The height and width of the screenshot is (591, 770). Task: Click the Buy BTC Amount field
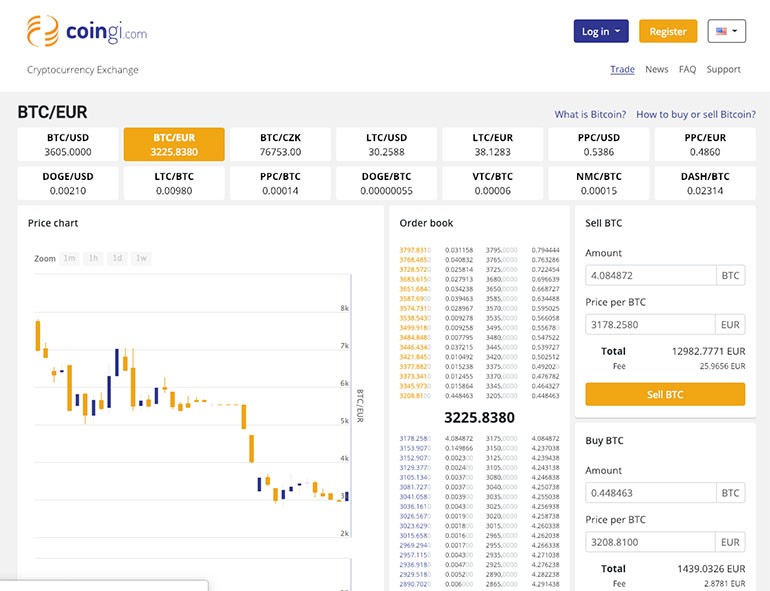(x=651, y=493)
